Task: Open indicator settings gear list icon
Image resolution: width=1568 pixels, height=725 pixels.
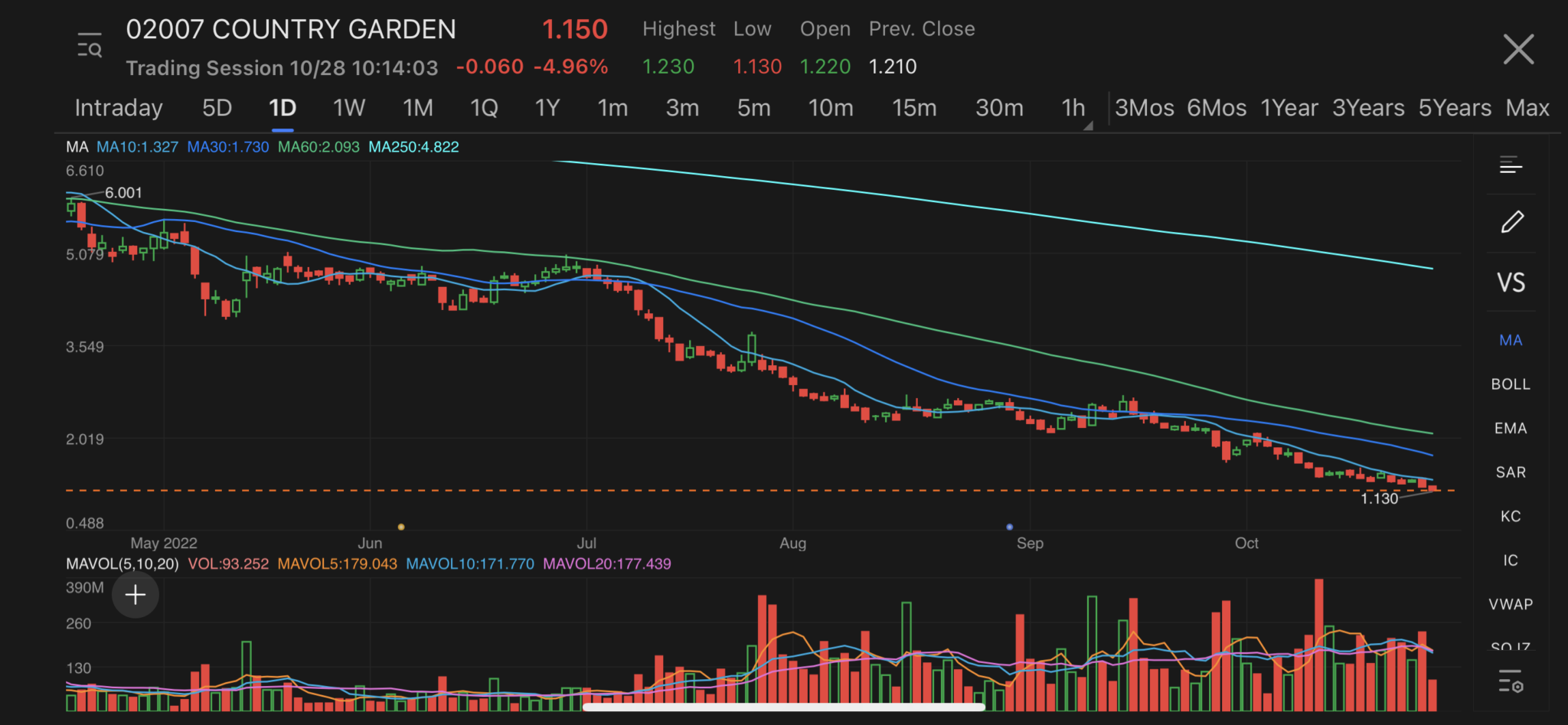Action: (x=1511, y=681)
